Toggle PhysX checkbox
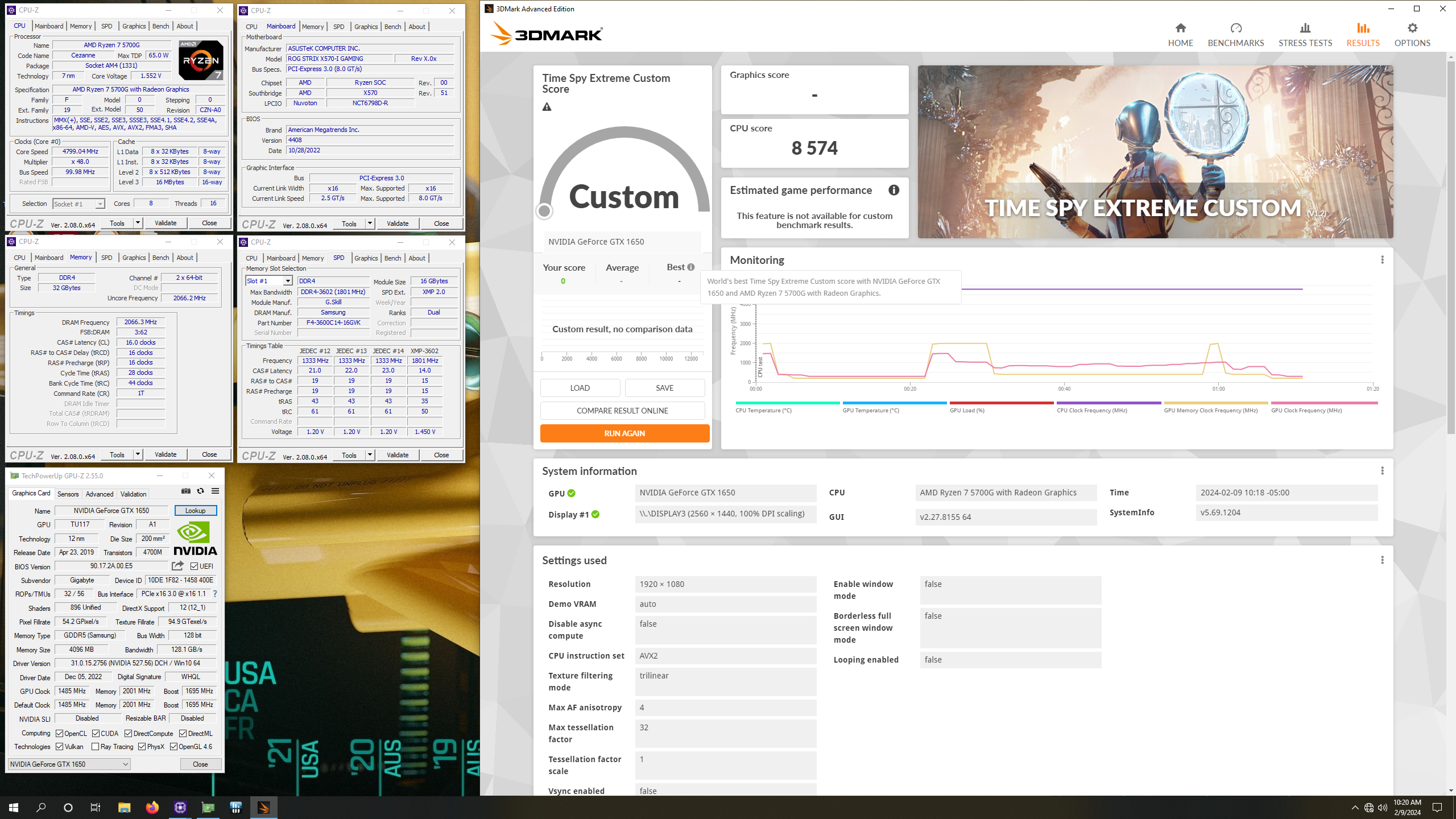The image size is (1456, 819). pos(142,747)
